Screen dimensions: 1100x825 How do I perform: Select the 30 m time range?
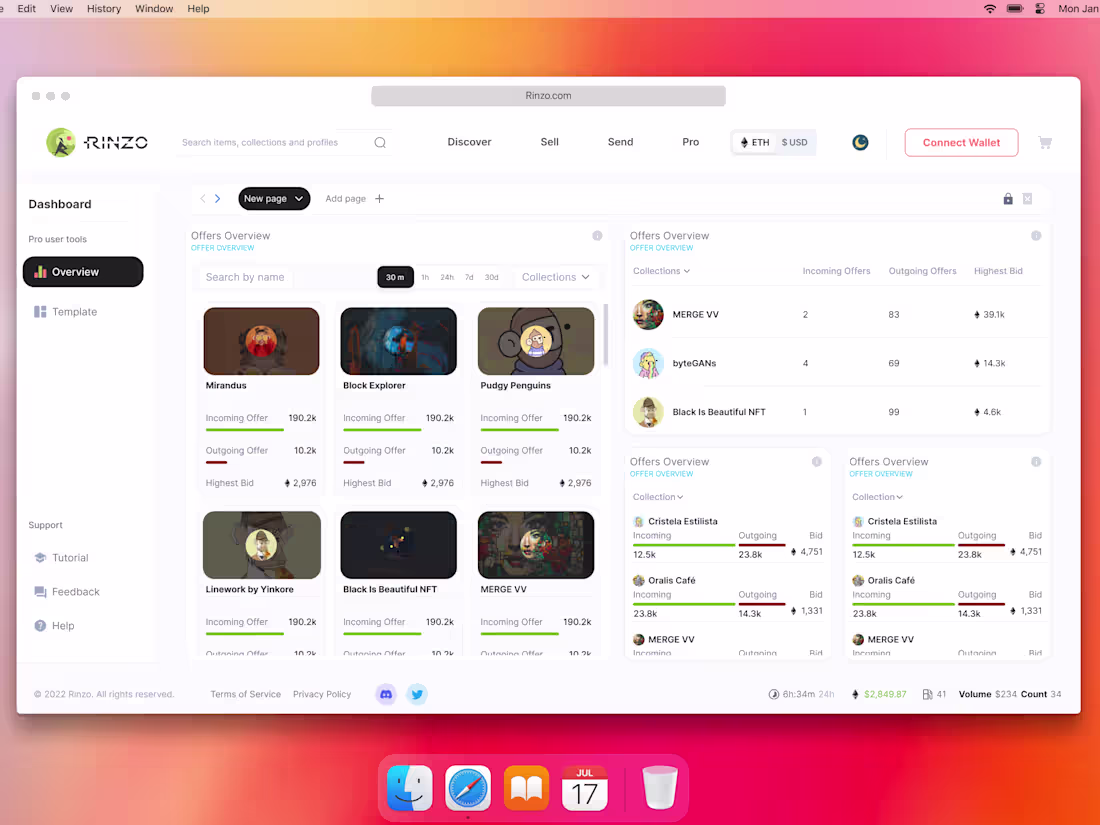[x=395, y=277]
